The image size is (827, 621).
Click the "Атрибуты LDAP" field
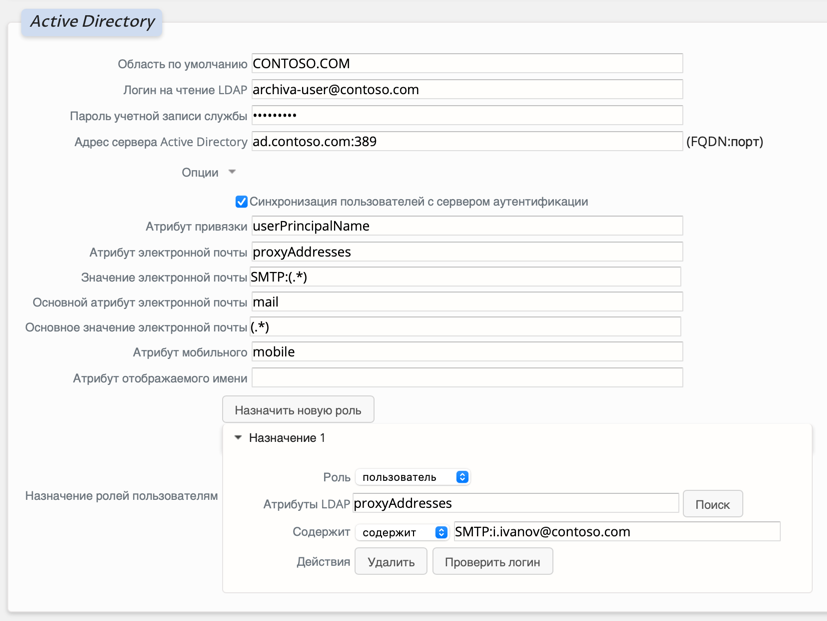[515, 503]
